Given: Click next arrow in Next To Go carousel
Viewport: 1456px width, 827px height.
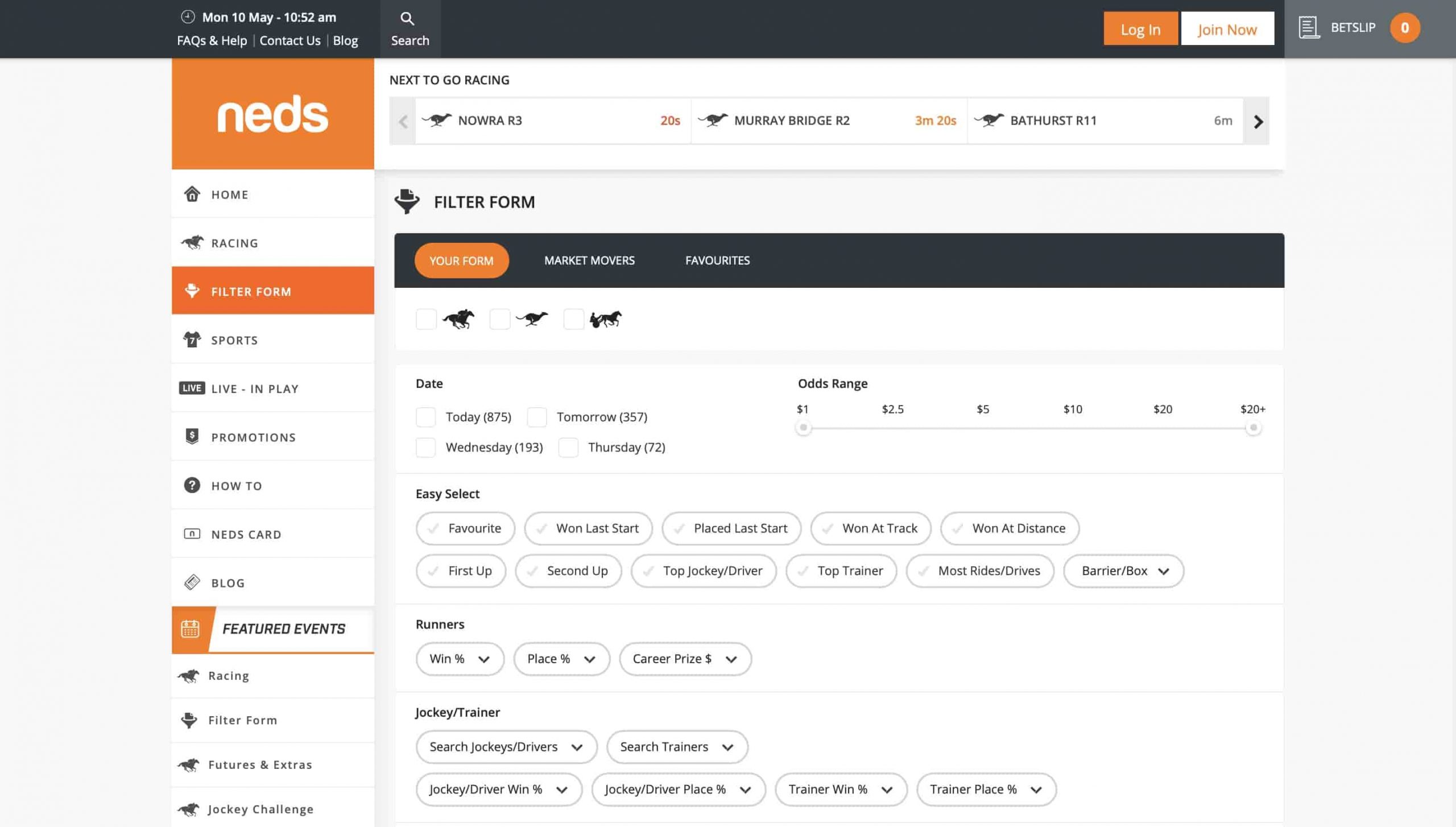Looking at the screenshot, I should coord(1258,121).
